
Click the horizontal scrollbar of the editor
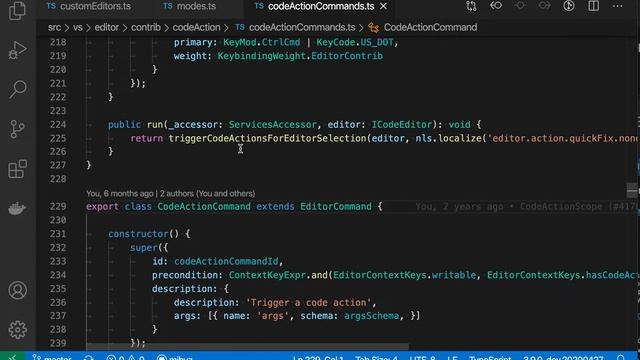248,347
